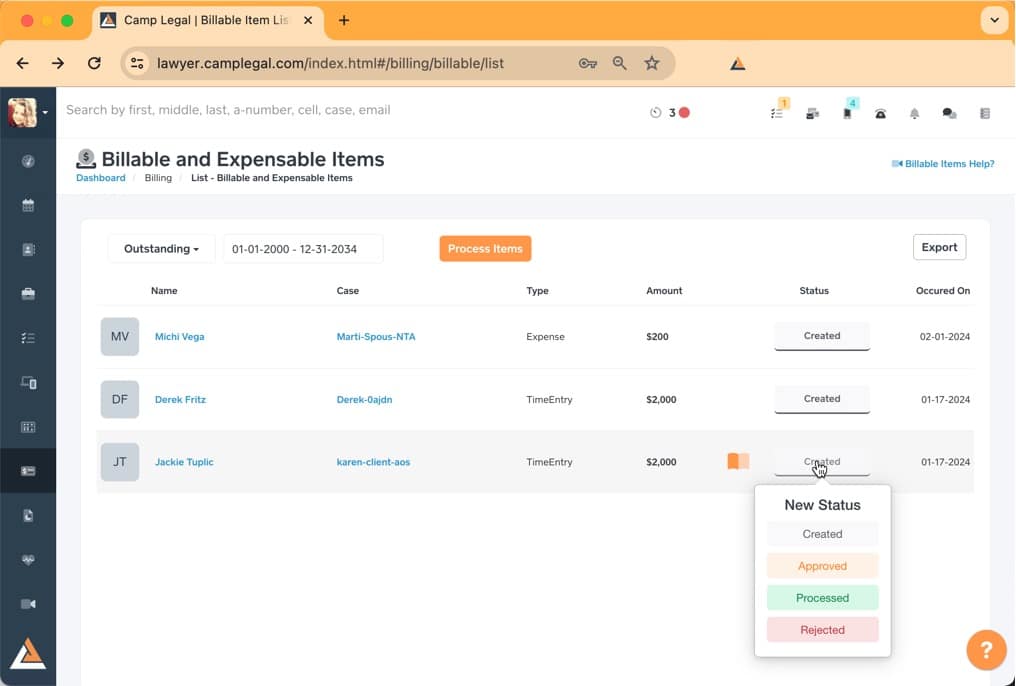This screenshot has height=686, width=1016.
Task: Choose Rejected from New Status menu
Action: click(822, 630)
